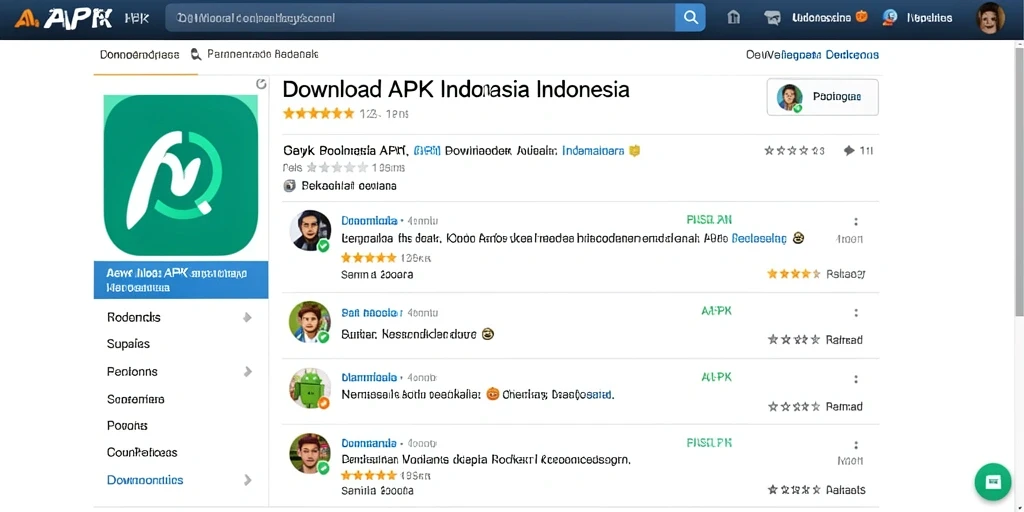The image size is (1024, 512).
Task: Open Supaies sidebar item
Action: [129, 344]
